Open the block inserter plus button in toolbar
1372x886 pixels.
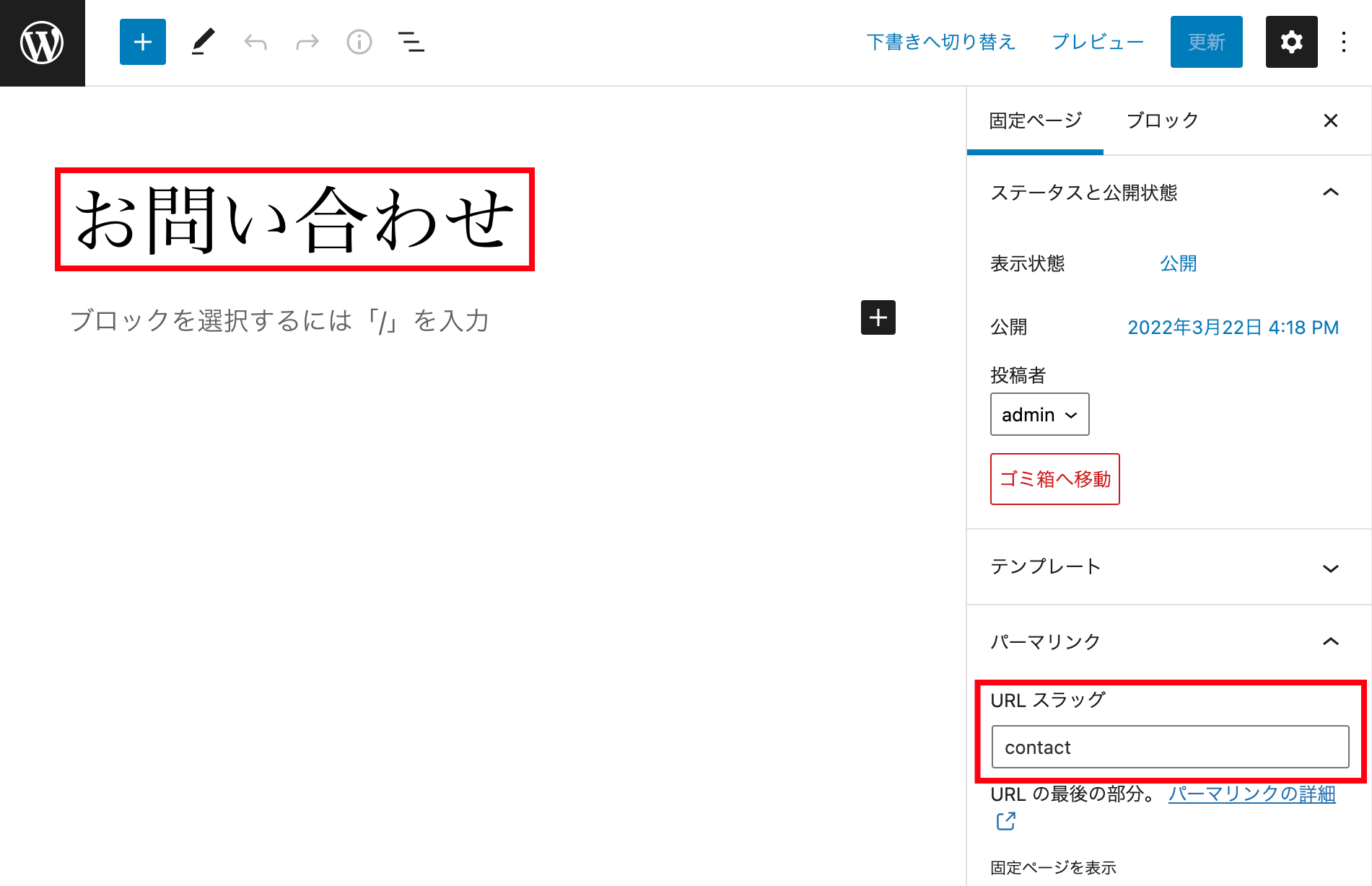[x=143, y=42]
